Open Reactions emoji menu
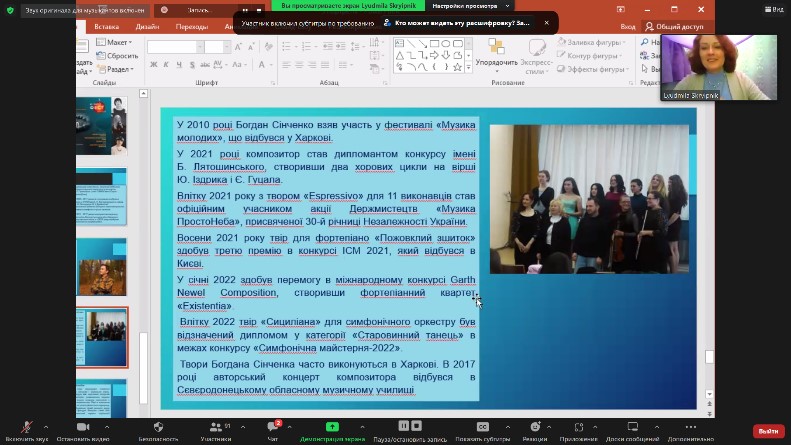Image resolution: width=791 pixels, height=445 pixels. (535, 427)
